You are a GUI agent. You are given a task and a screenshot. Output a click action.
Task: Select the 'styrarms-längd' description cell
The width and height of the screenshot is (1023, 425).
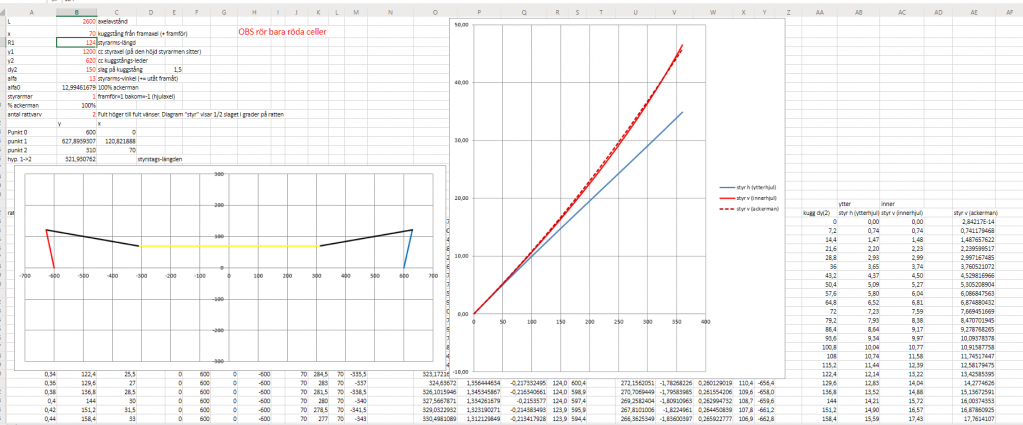coord(116,42)
